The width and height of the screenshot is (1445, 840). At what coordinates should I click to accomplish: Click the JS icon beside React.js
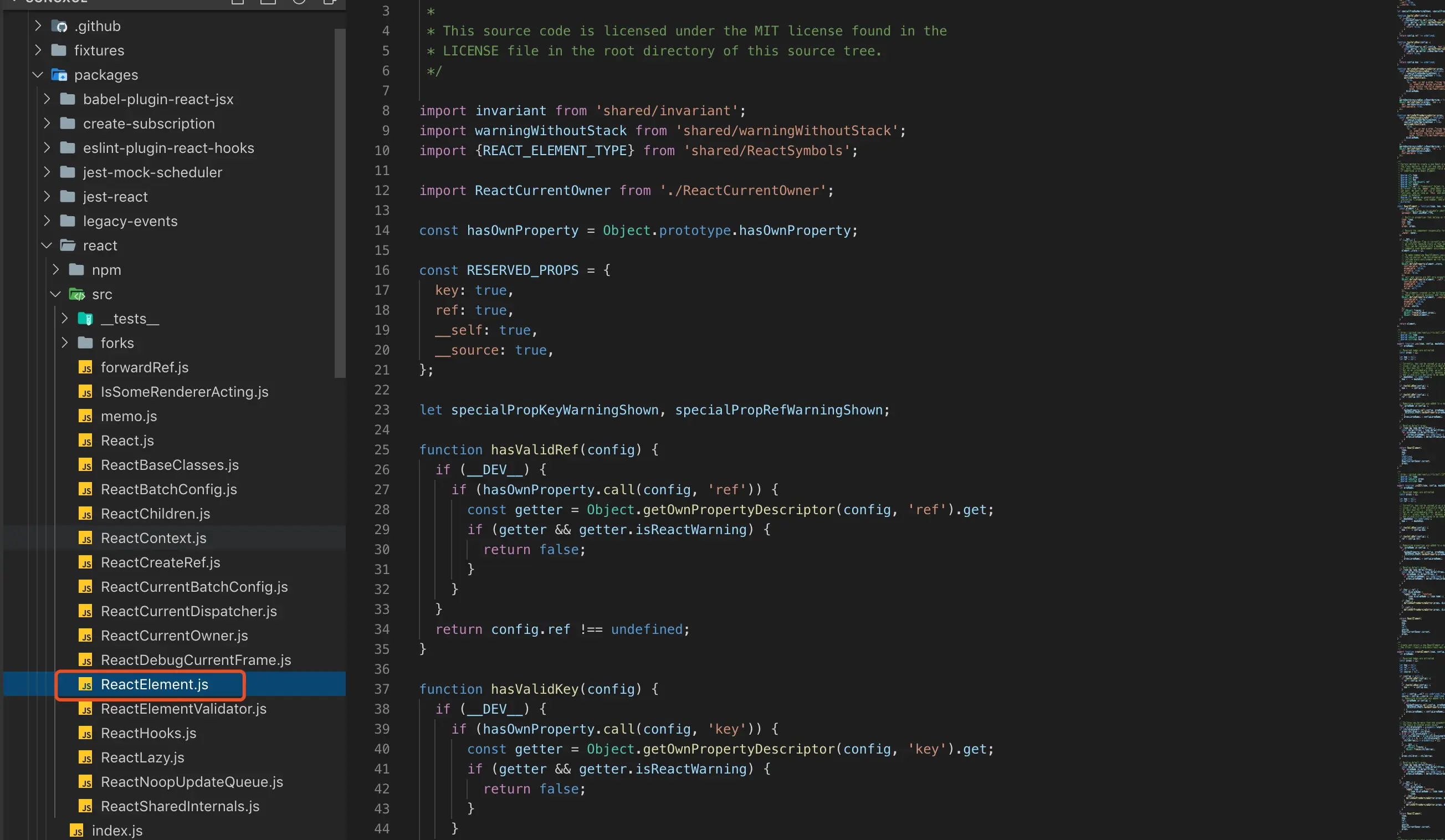[x=85, y=441]
